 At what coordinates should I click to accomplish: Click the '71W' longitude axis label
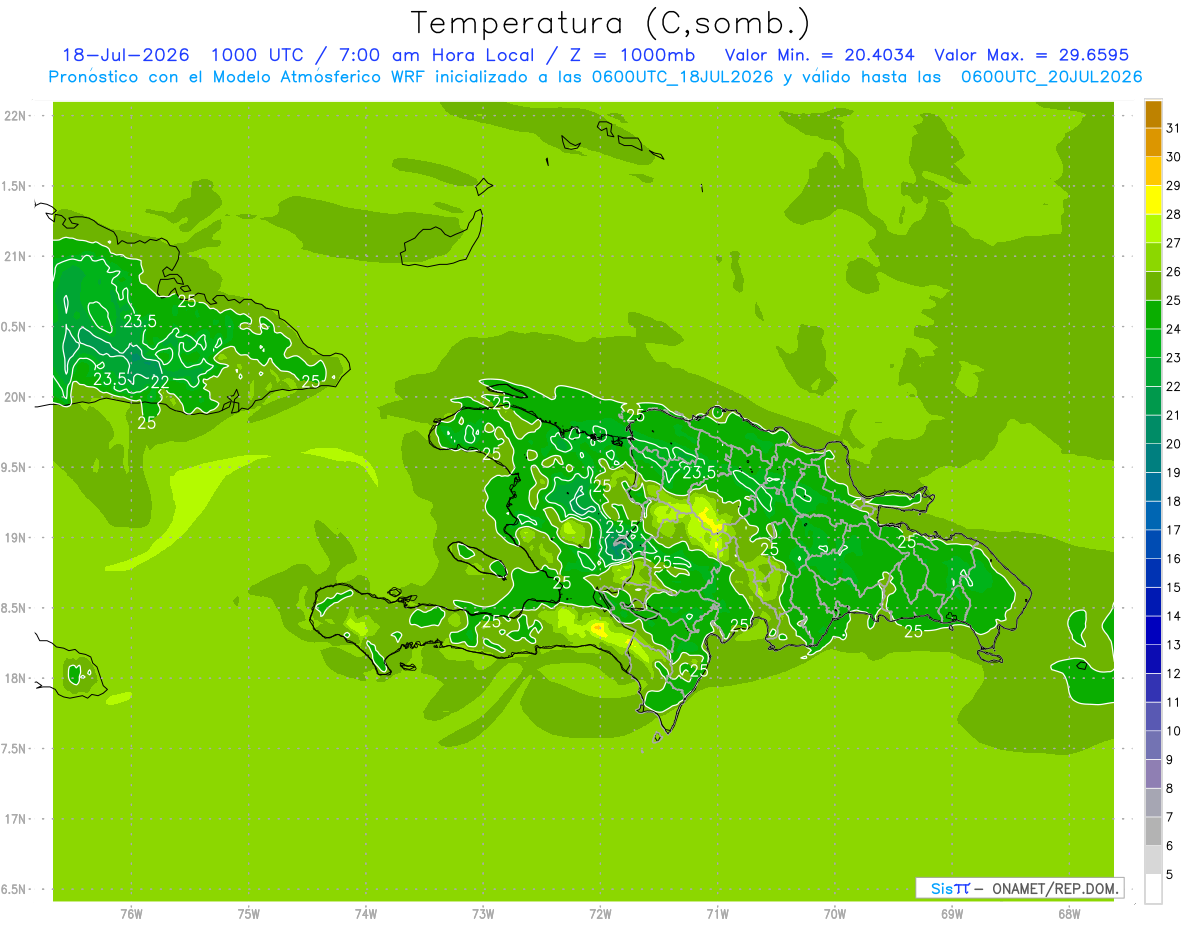(717, 914)
